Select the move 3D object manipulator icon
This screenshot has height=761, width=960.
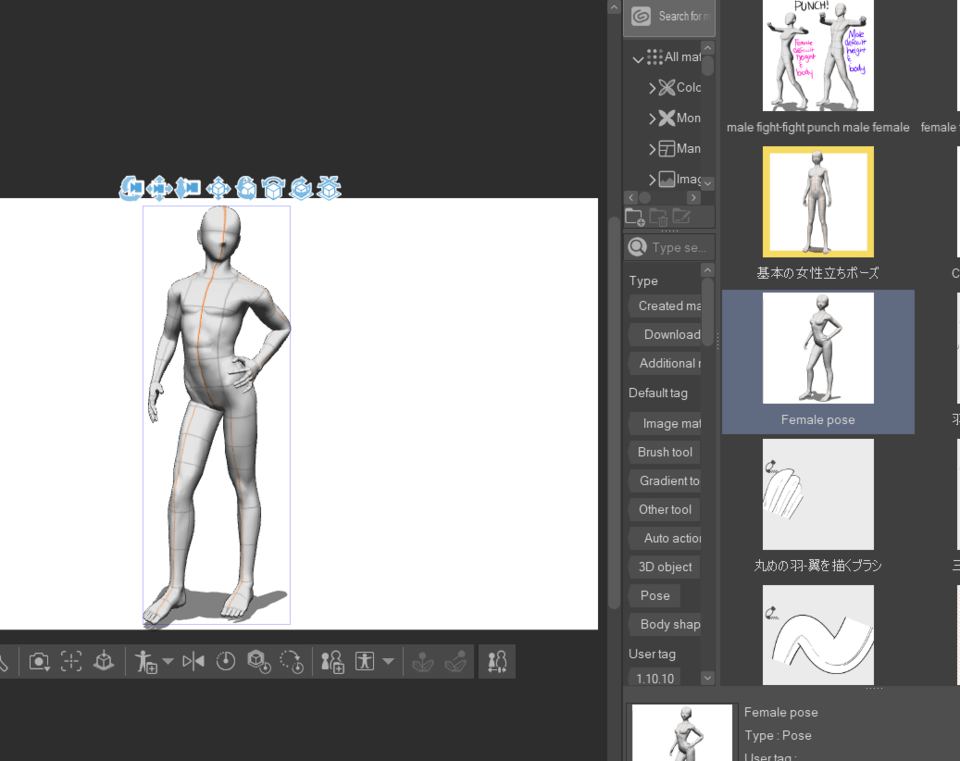click(218, 188)
